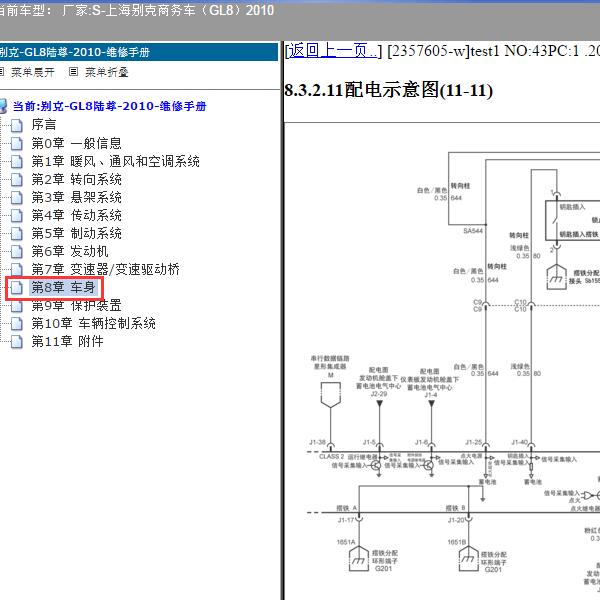Click page icon beside 第3章 悬架系统
Image resolution: width=600 pixels, height=600 pixels.
pos(16,197)
